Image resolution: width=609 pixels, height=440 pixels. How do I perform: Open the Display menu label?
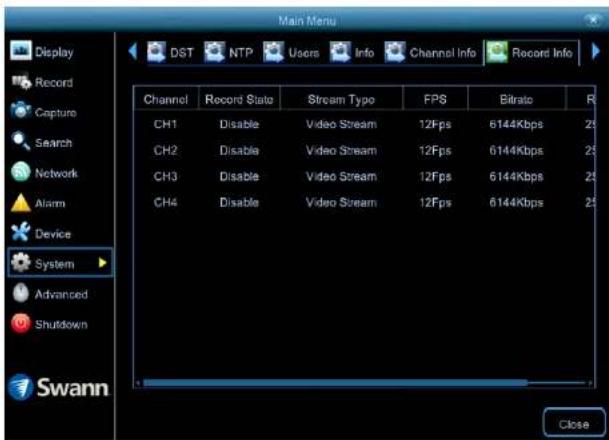[54, 52]
